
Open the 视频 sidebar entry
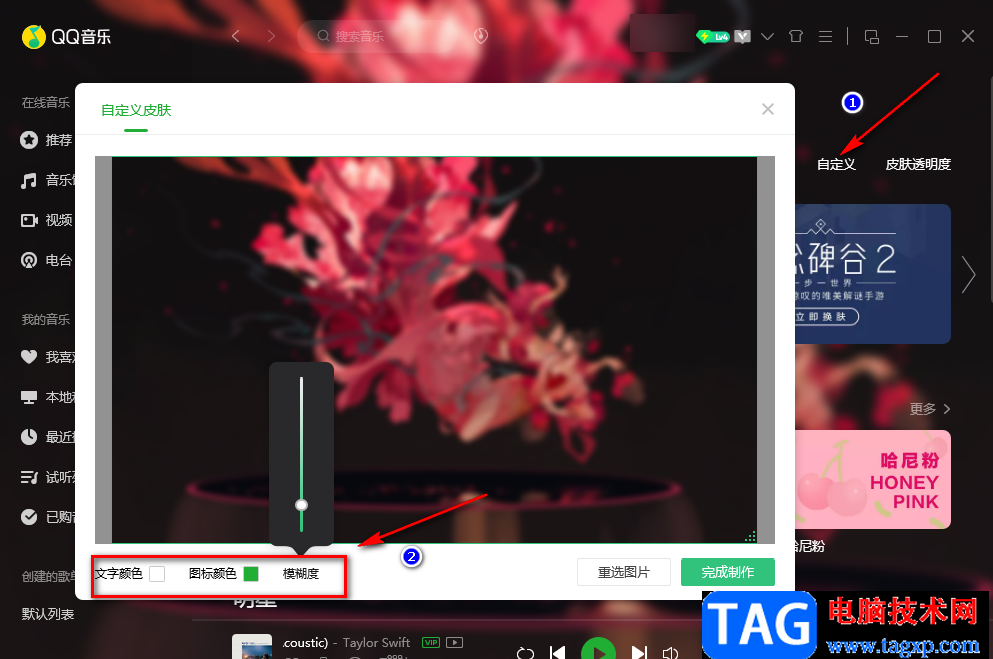click(46, 220)
